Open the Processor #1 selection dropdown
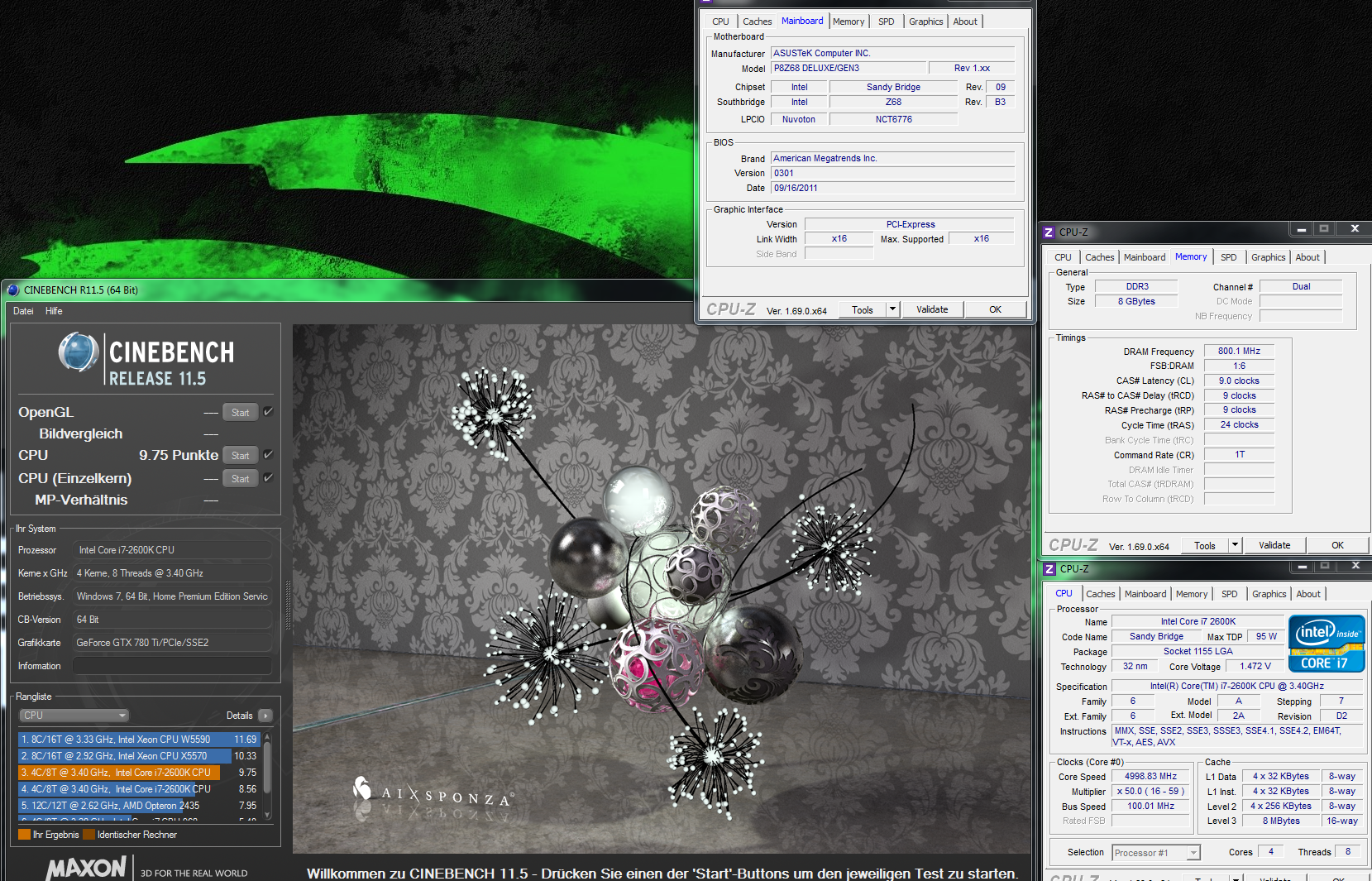 coord(1156,853)
